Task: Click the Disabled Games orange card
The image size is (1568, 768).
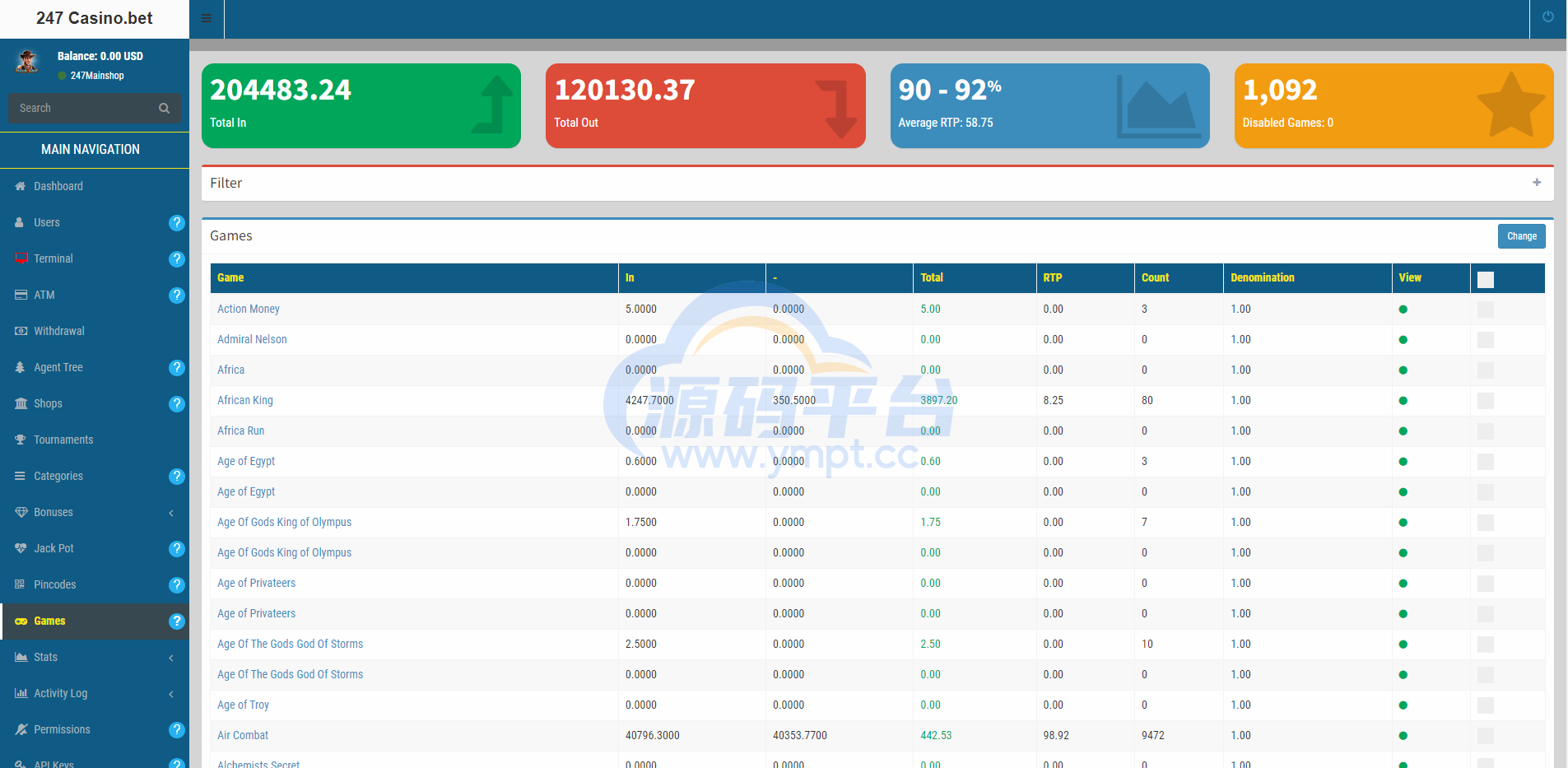Action: (1394, 105)
